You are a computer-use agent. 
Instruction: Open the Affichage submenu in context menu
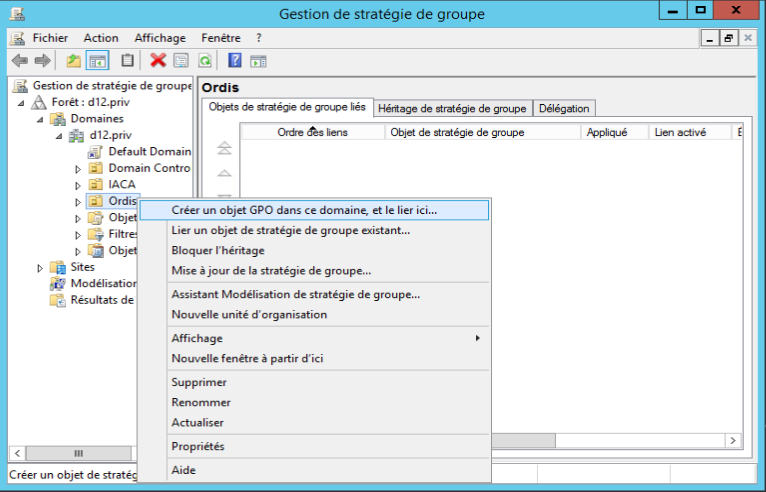pos(196,338)
